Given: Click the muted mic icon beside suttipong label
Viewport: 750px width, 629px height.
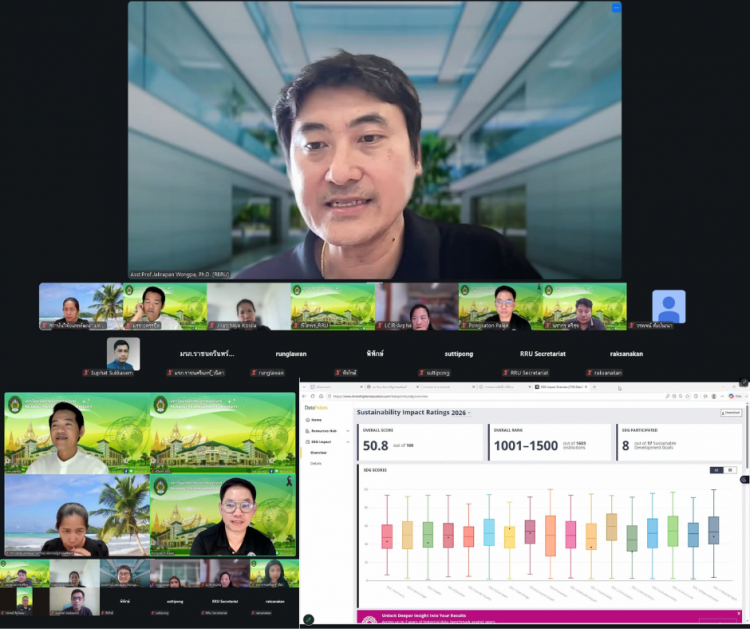Looking at the screenshot, I should click(x=422, y=373).
